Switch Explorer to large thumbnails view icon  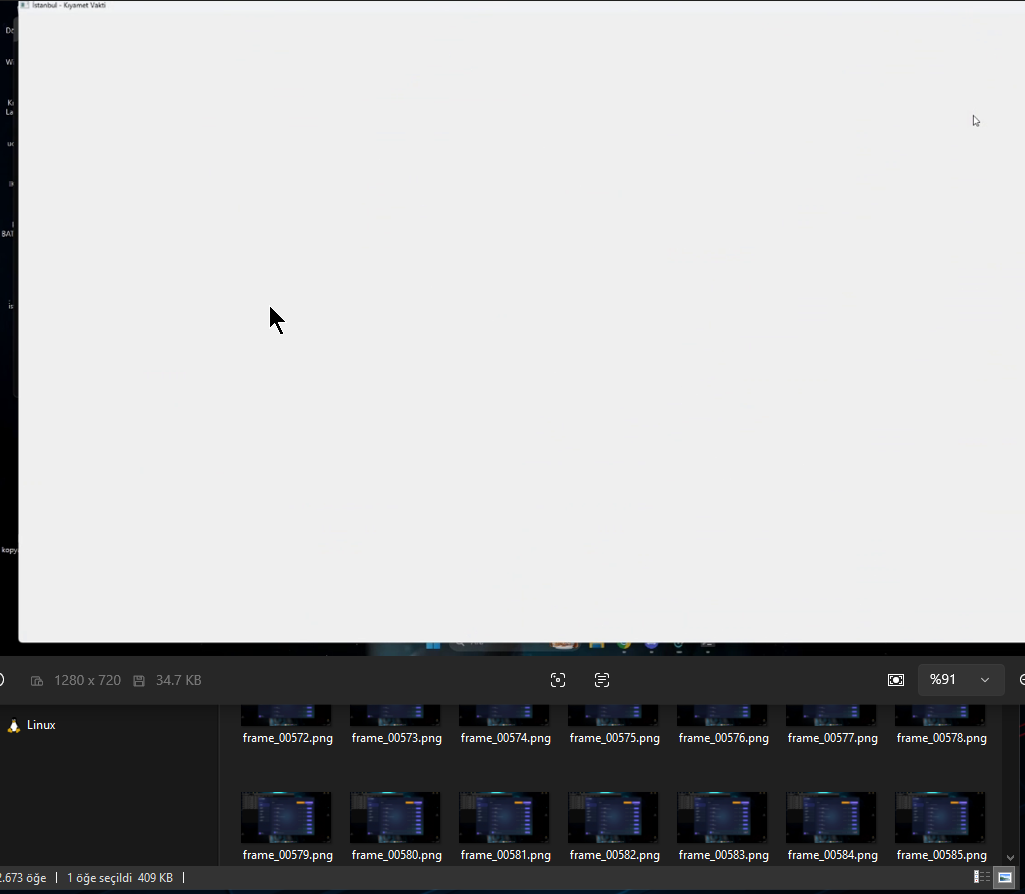click(x=1005, y=877)
